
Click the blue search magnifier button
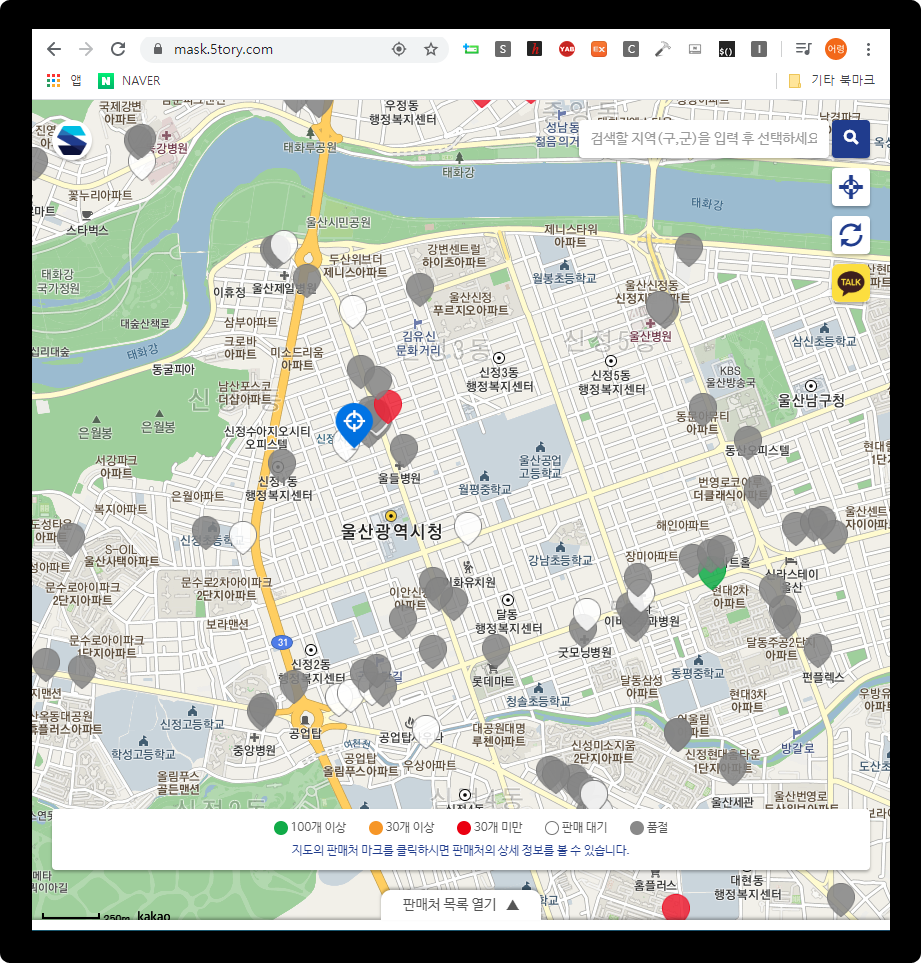850,138
